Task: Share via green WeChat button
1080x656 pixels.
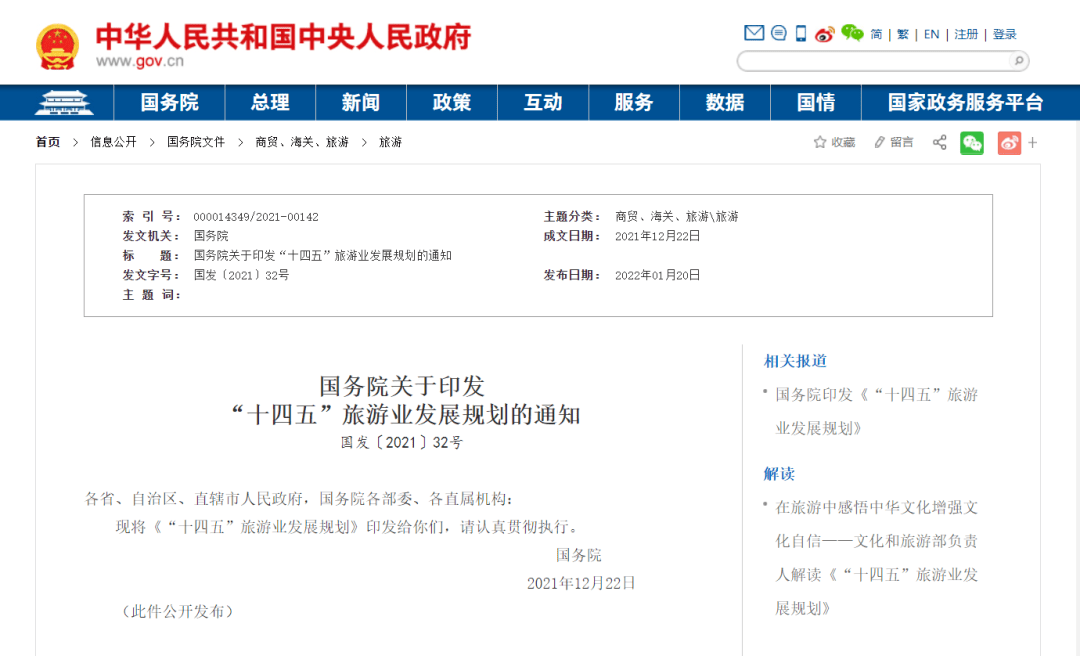Action: pyautogui.click(x=972, y=143)
